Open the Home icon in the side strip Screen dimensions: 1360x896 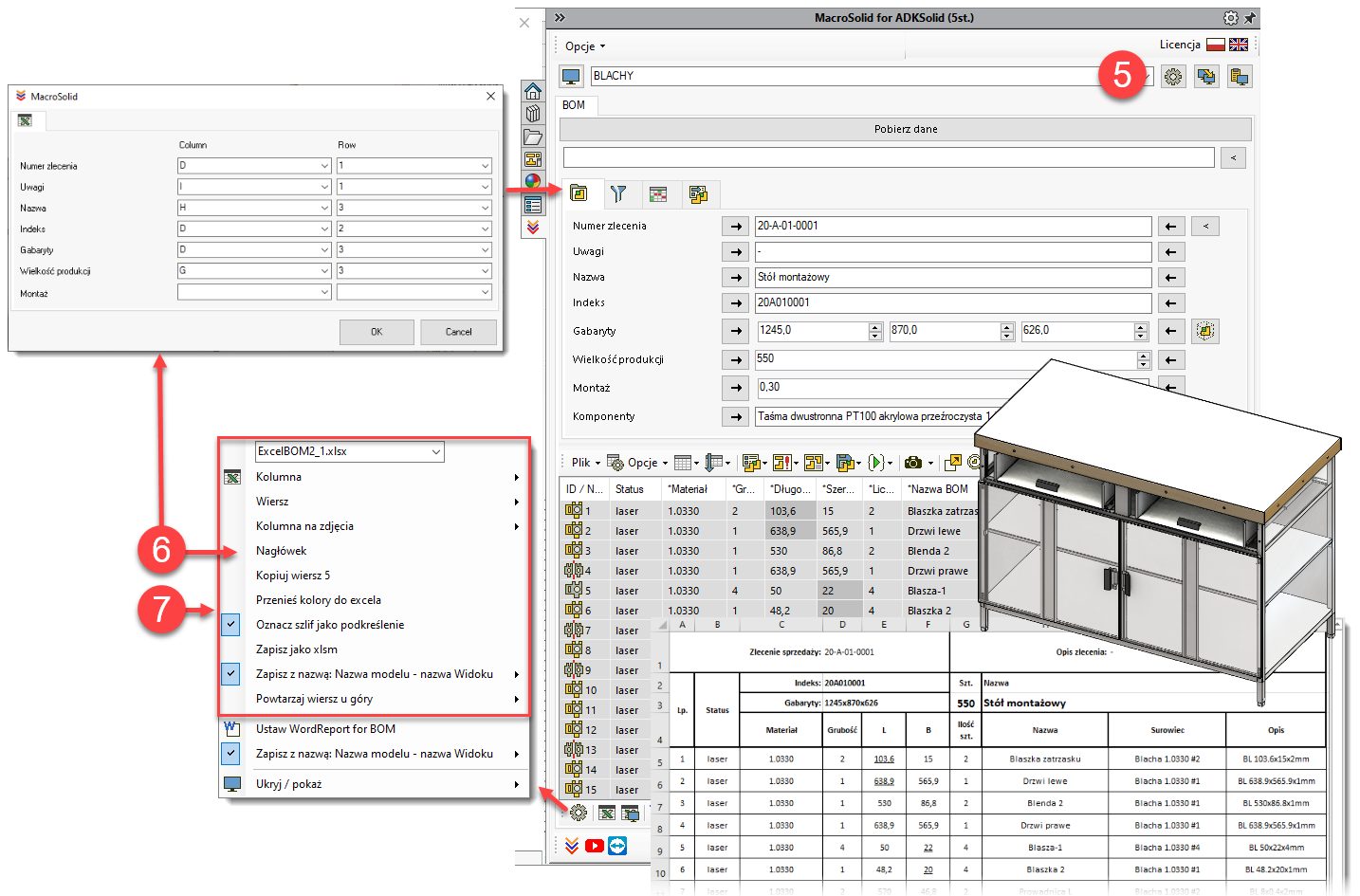[533, 92]
